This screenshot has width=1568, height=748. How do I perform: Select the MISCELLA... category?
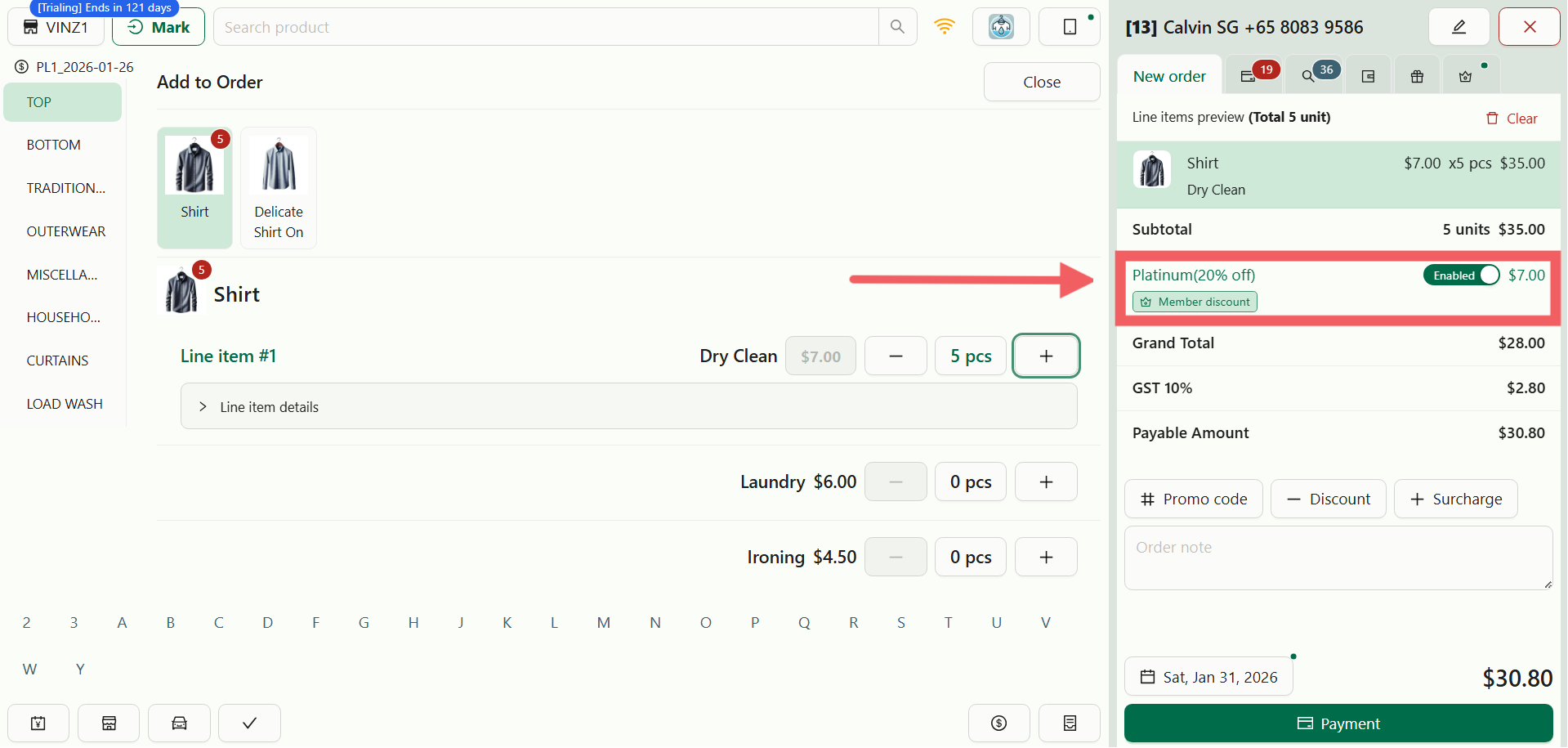point(63,275)
